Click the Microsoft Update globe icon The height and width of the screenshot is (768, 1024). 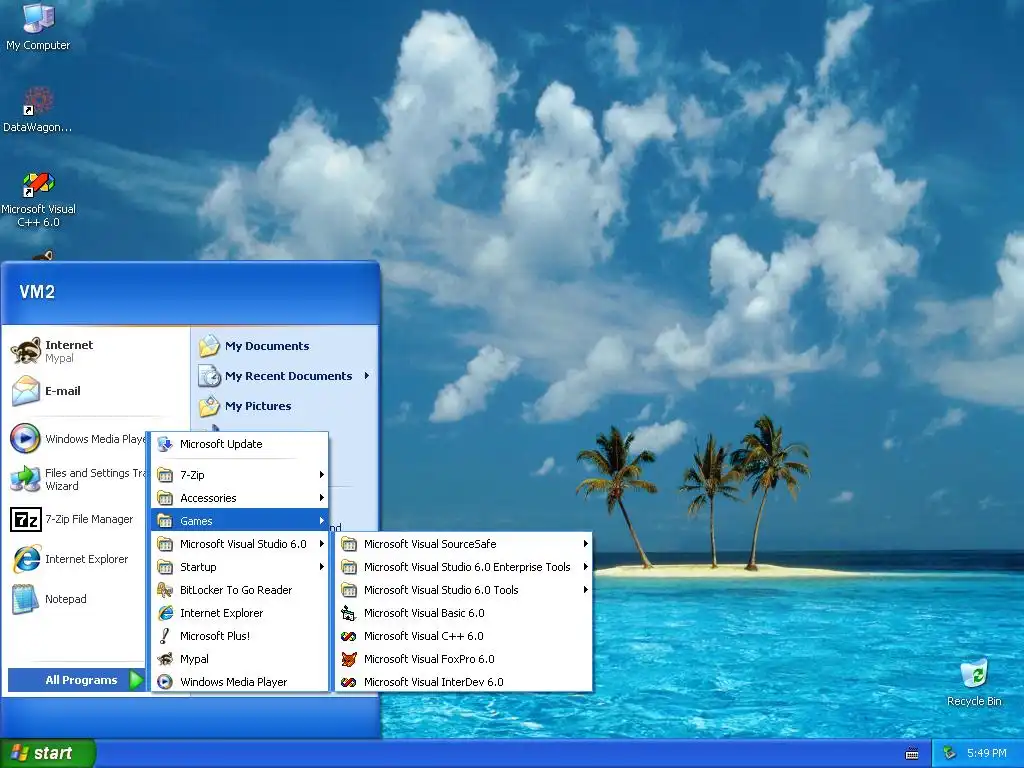165,444
